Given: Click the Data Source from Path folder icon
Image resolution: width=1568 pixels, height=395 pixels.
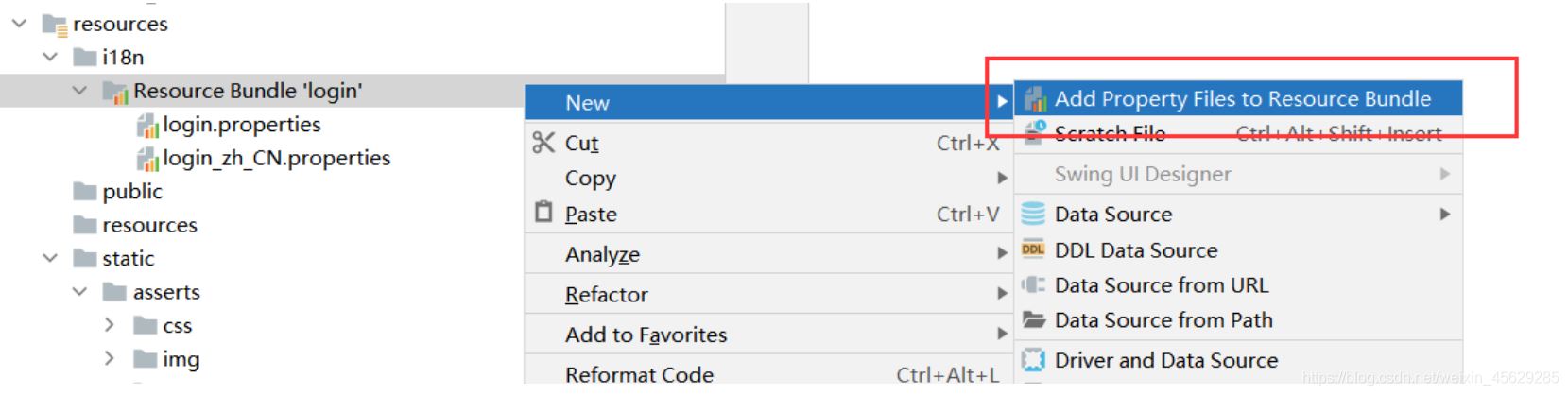Looking at the screenshot, I should (1034, 320).
